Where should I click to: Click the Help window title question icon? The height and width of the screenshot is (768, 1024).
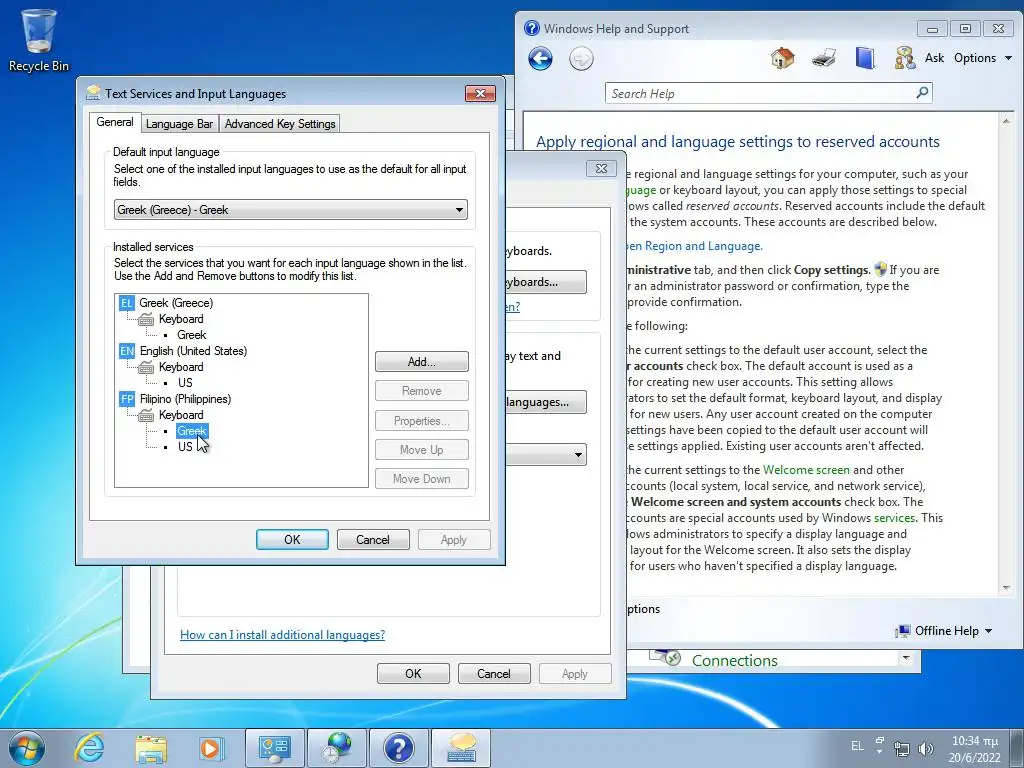(532, 28)
